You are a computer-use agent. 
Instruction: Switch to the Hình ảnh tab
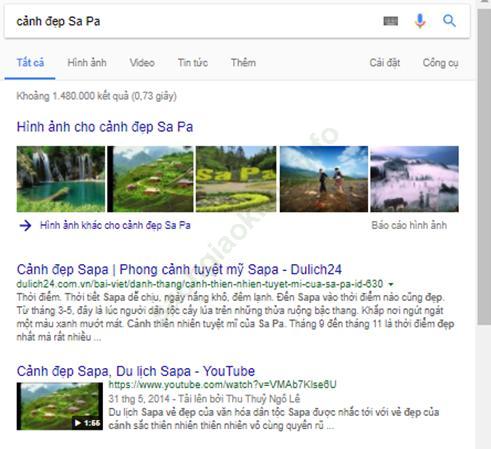(87, 63)
